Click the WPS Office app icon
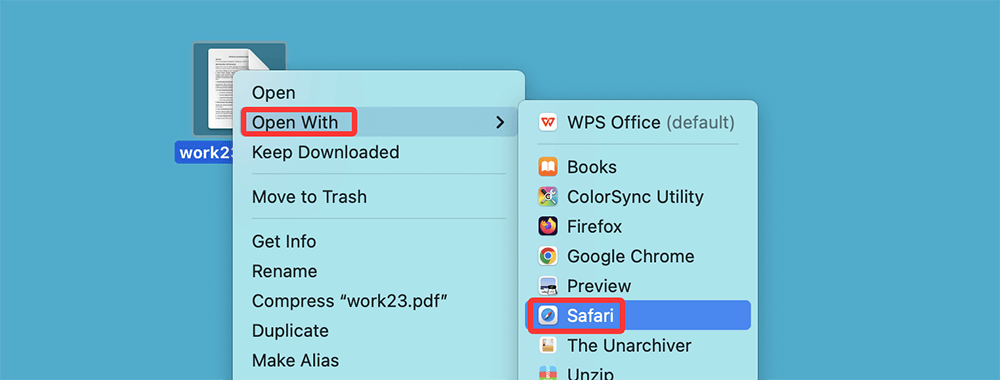 tap(548, 122)
